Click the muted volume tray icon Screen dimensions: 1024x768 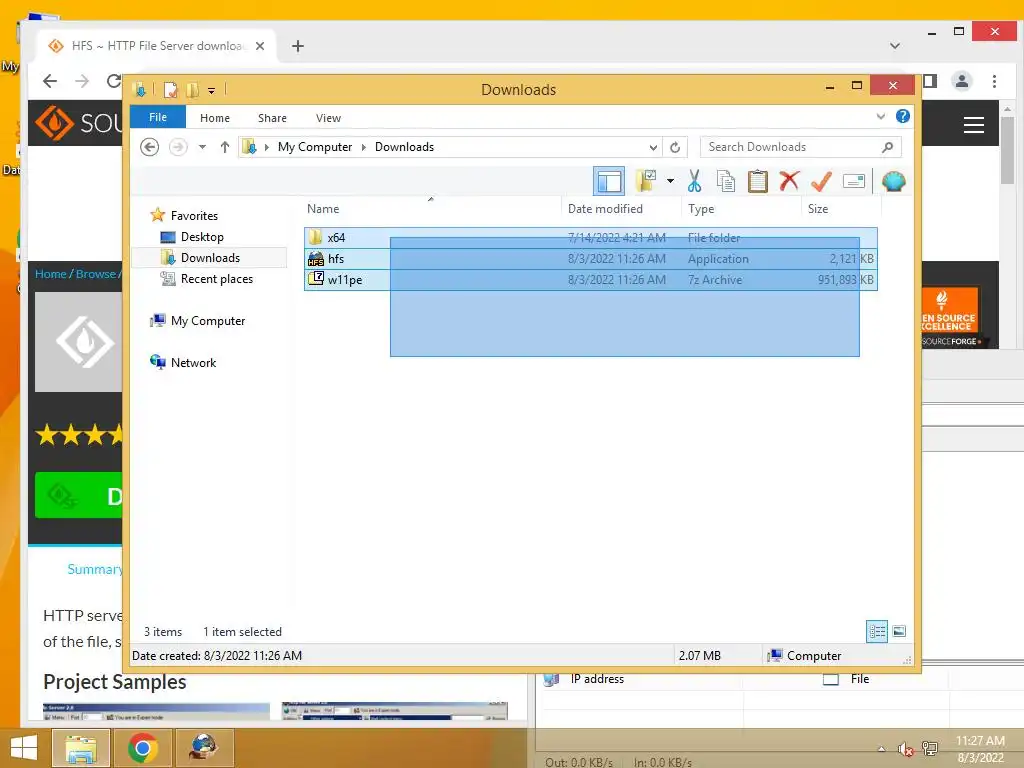905,749
